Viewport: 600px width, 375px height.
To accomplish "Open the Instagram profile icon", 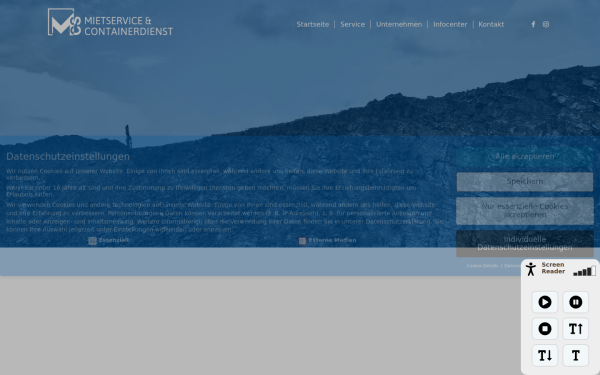I will [546, 24].
